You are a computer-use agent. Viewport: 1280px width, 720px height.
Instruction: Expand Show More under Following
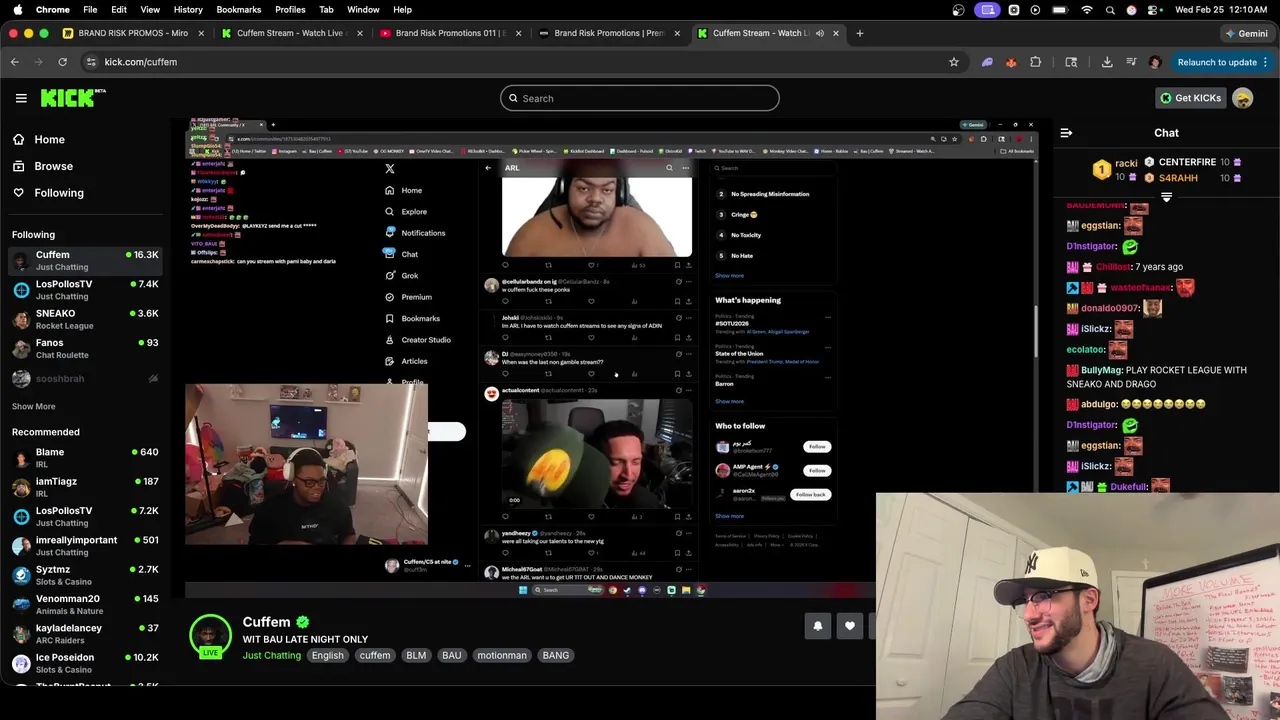(x=33, y=406)
